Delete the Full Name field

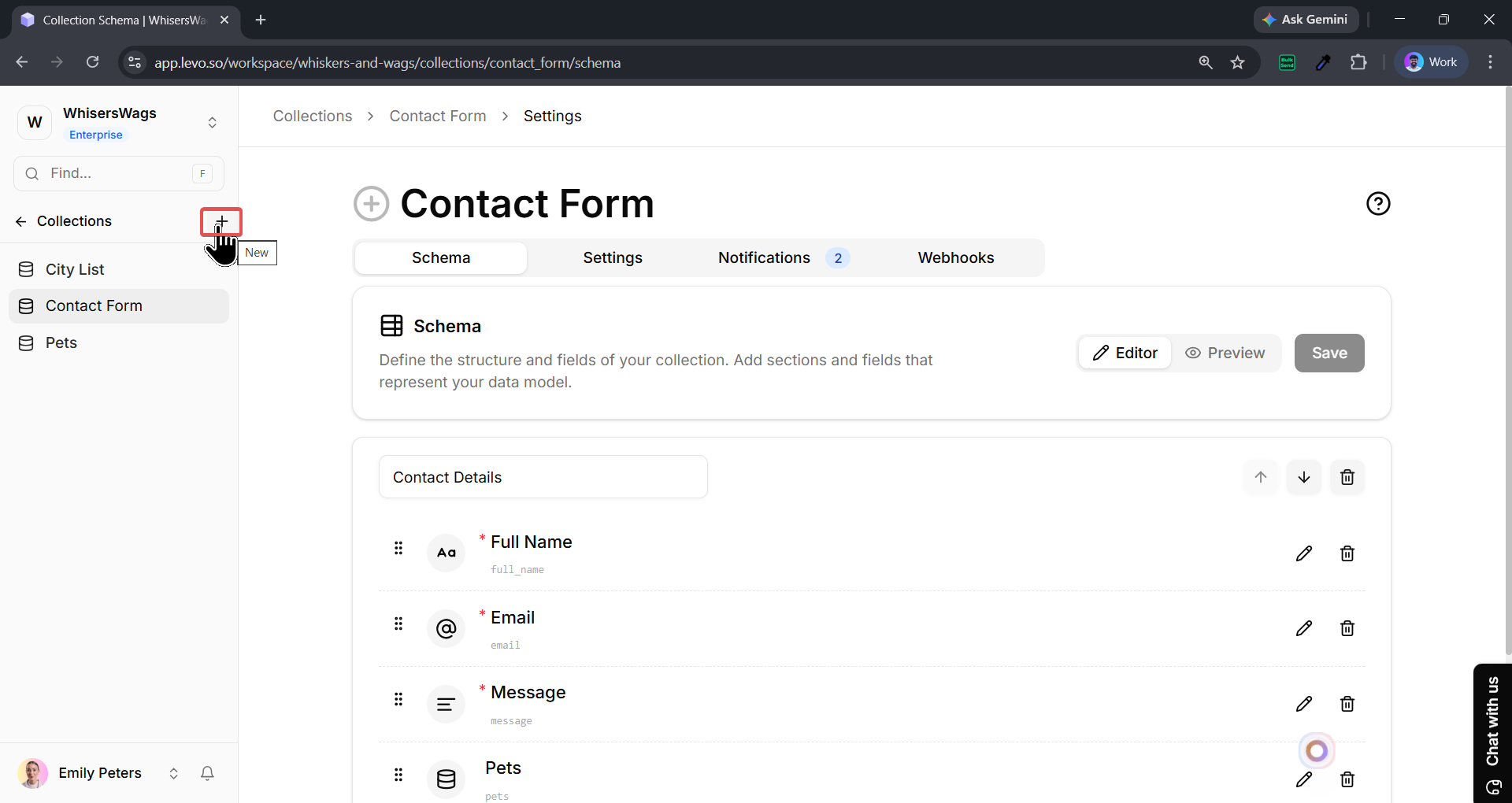click(x=1347, y=553)
